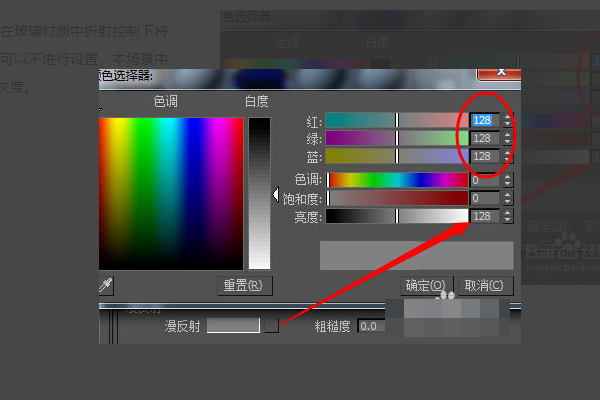Open the diffuse 漫反射 color swatch
Viewport: 600px width, 400px height.
pyautogui.click(x=233, y=326)
